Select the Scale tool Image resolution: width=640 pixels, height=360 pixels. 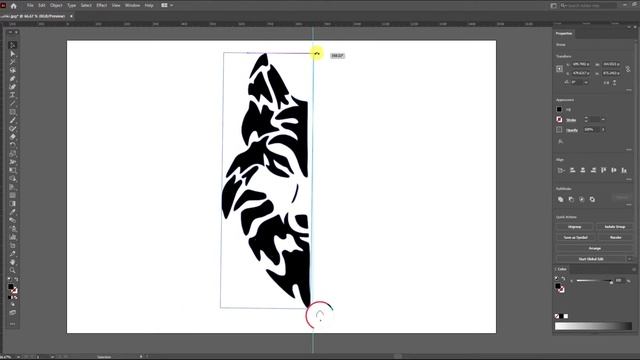(x=13, y=153)
